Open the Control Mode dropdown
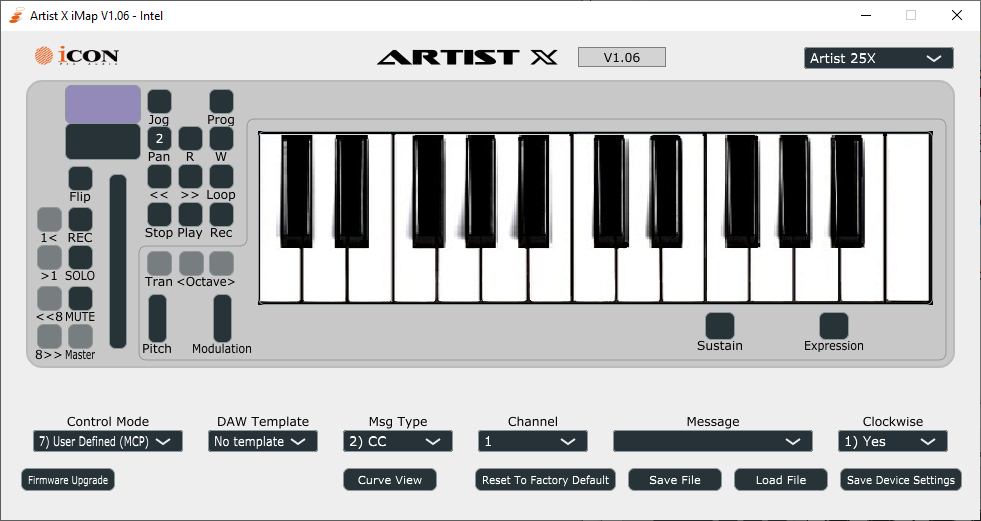Viewport: 981px width, 521px height. pyautogui.click(x=108, y=441)
